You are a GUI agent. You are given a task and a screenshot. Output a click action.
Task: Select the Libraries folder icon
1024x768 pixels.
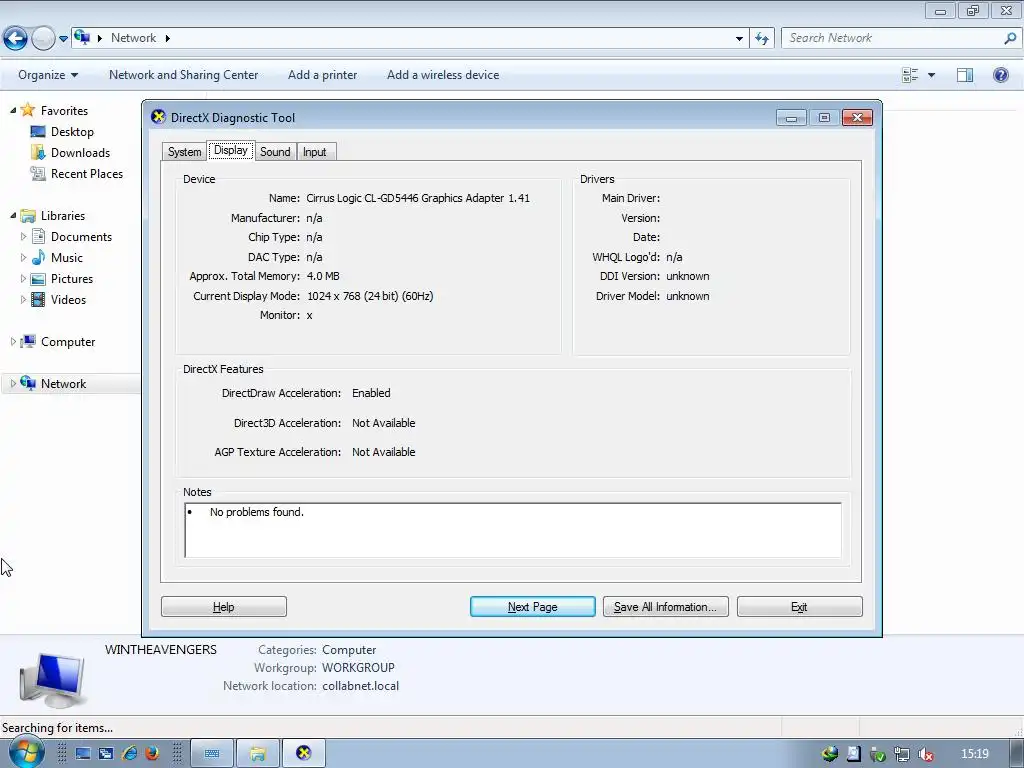(x=27, y=216)
